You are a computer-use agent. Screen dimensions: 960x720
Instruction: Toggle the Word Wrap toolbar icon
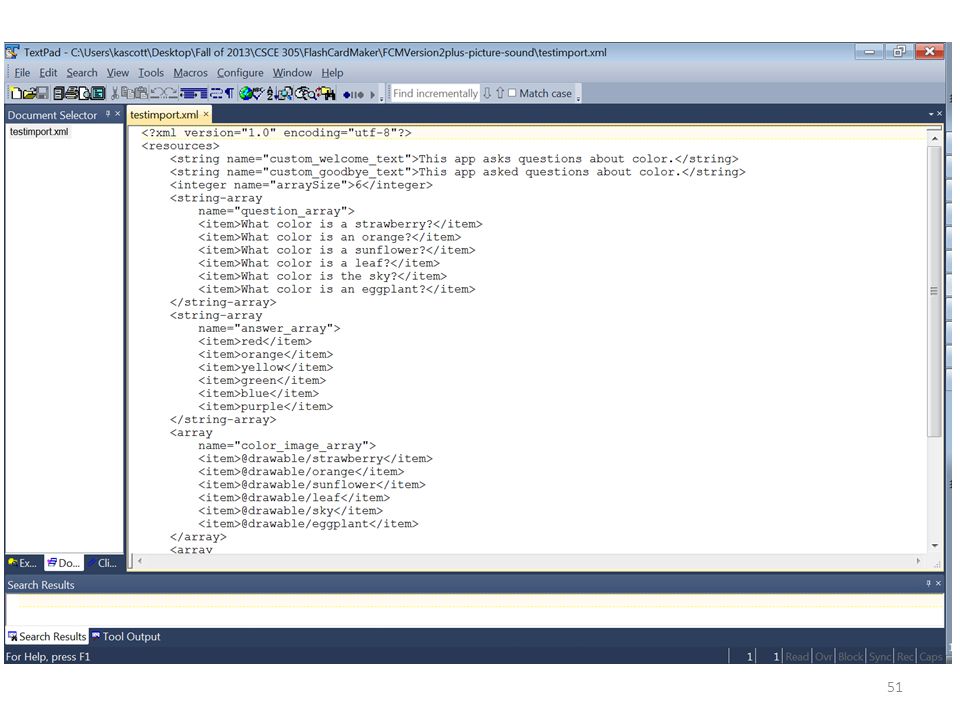tap(216, 93)
